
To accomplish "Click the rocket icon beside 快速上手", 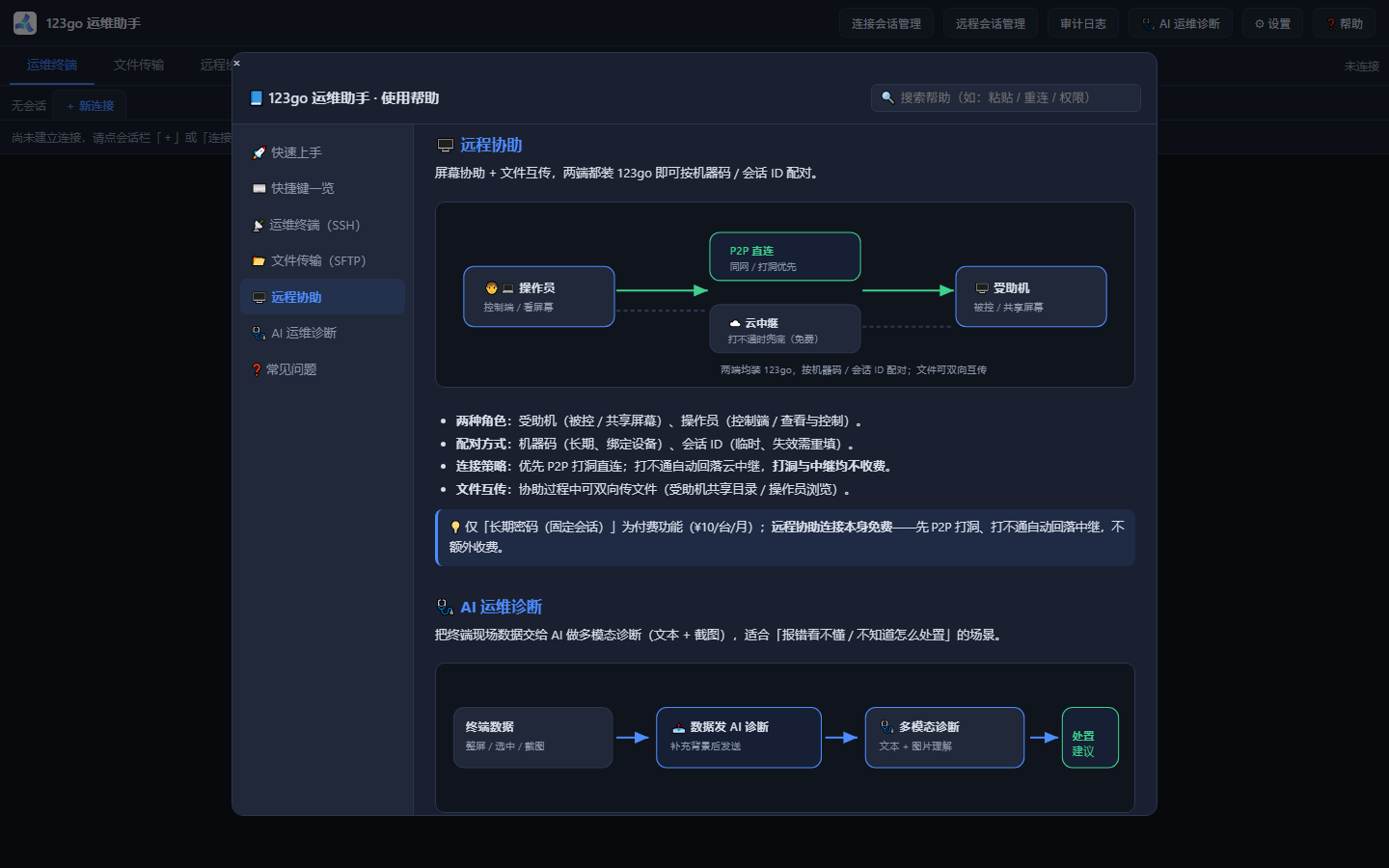I will (259, 152).
